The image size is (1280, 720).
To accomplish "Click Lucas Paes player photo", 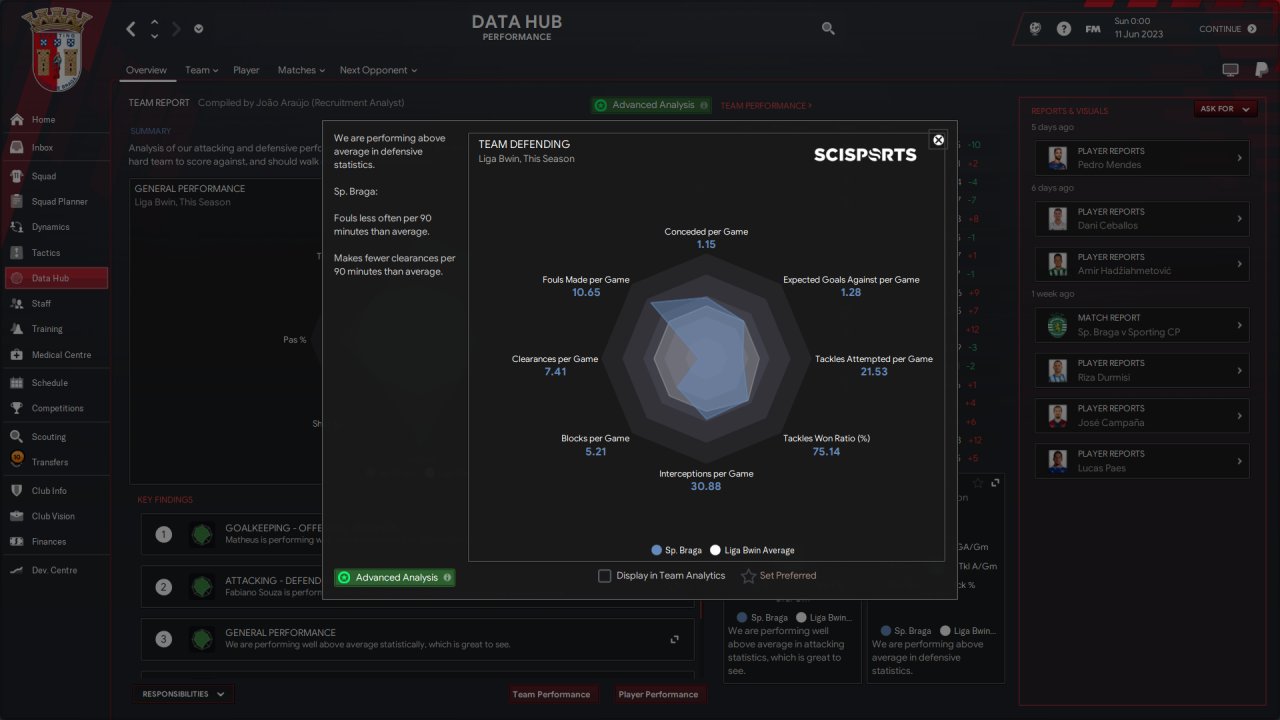I will 1058,461.
